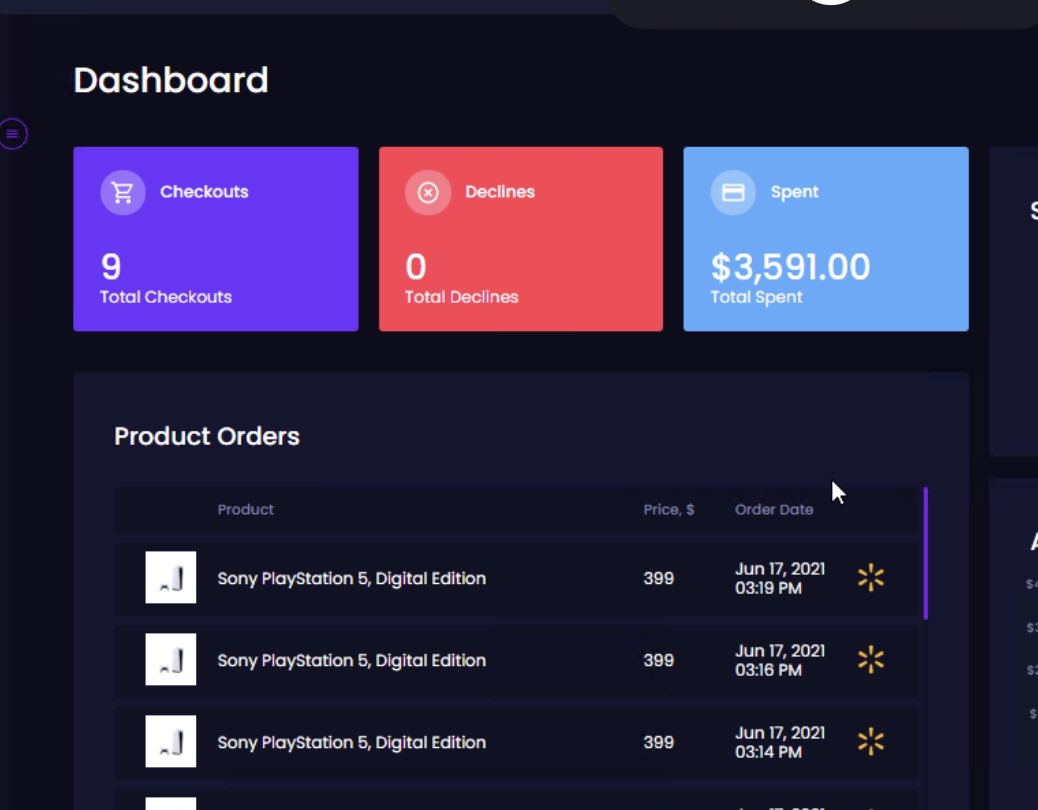Click the Jun 17, 2021 03:14 PM date
The height and width of the screenshot is (810, 1038).
780,742
